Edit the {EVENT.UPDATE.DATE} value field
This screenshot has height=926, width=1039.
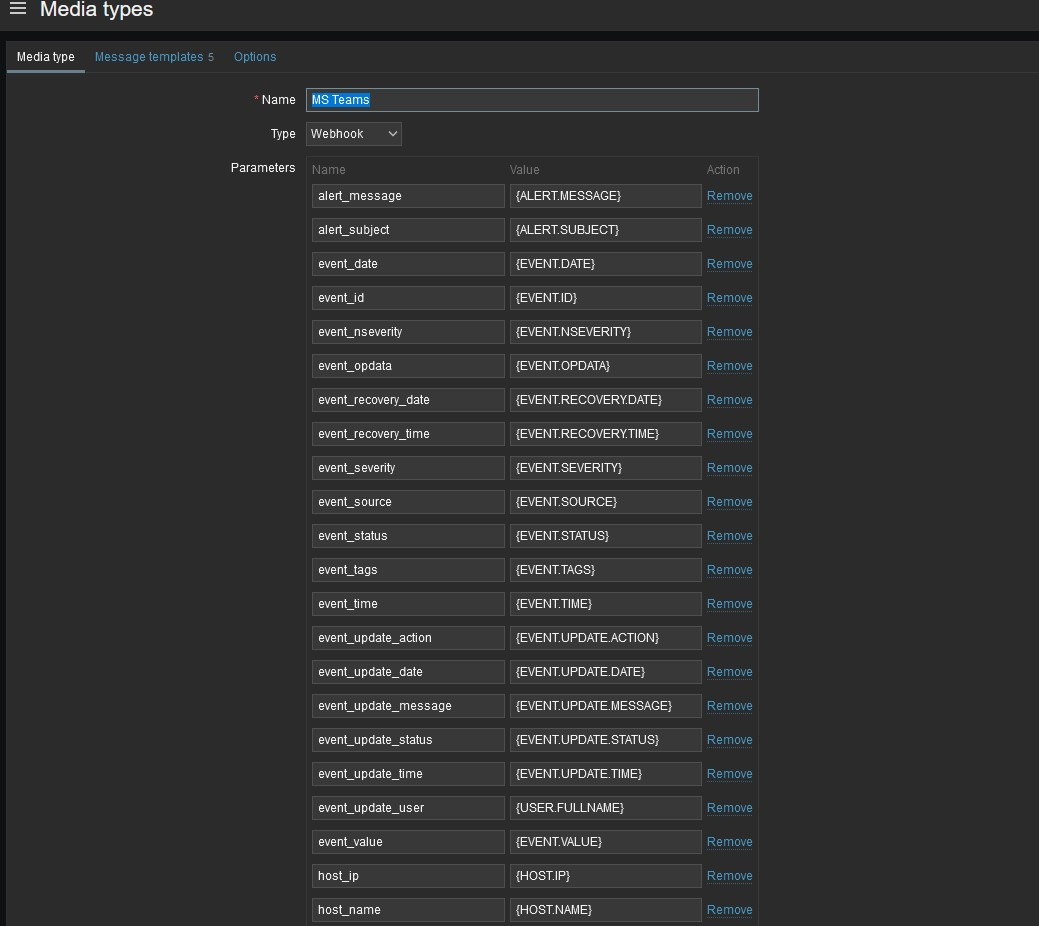coord(606,672)
